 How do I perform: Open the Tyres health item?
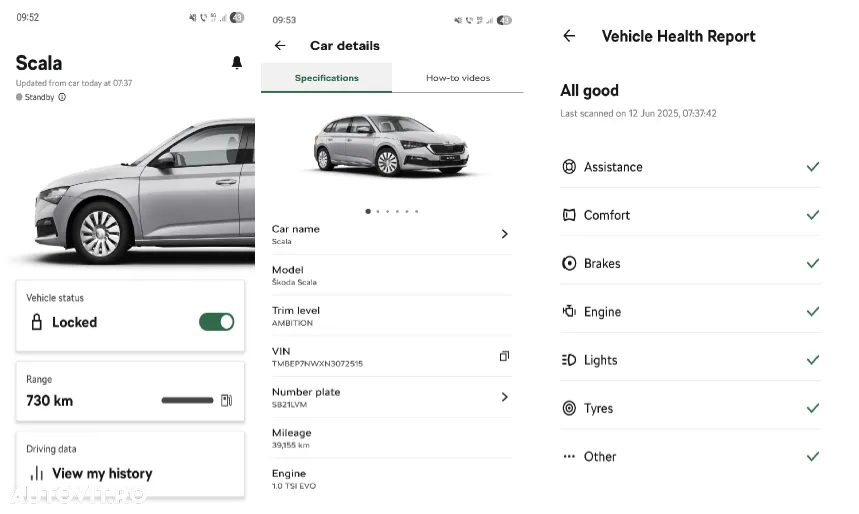pyautogui.click(x=690, y=408)
